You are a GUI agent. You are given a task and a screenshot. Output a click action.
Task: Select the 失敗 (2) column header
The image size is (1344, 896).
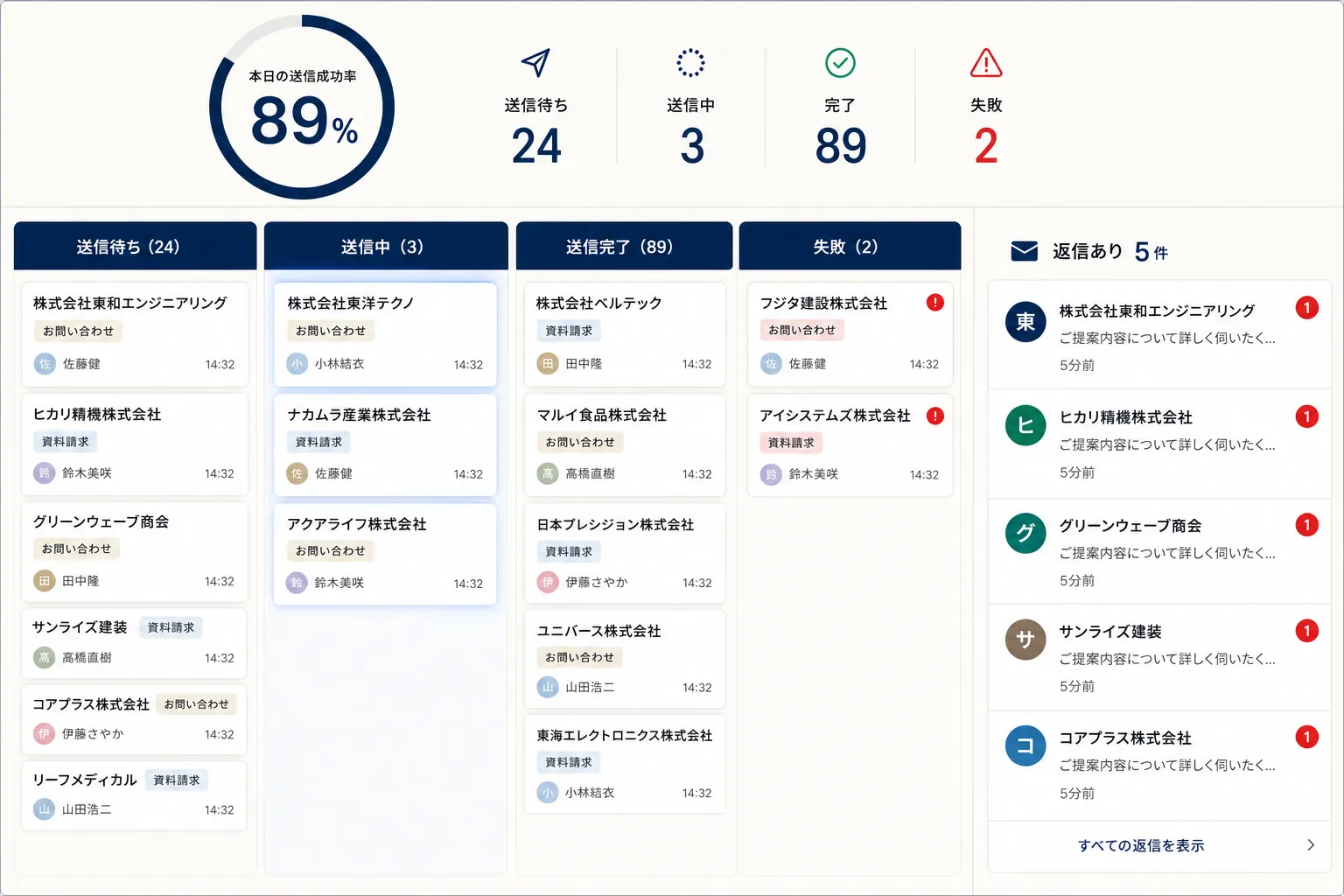tap(850, 246)
